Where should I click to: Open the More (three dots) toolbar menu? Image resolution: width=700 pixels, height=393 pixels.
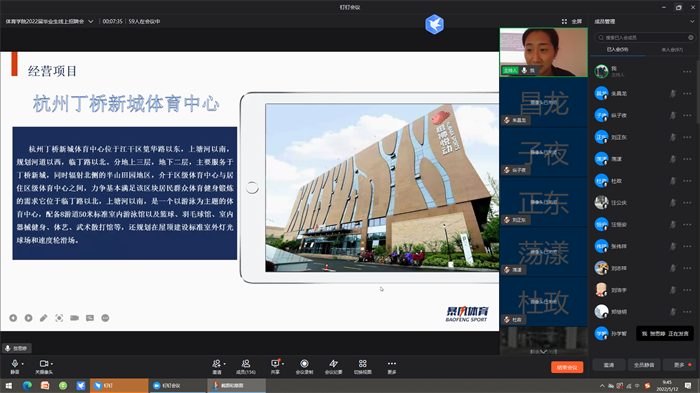[392, 364]
